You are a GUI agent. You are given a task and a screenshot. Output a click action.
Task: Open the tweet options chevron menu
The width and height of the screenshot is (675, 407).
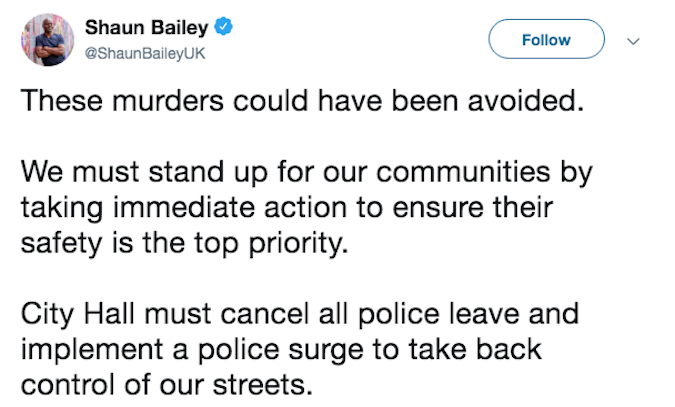[633, 41]
